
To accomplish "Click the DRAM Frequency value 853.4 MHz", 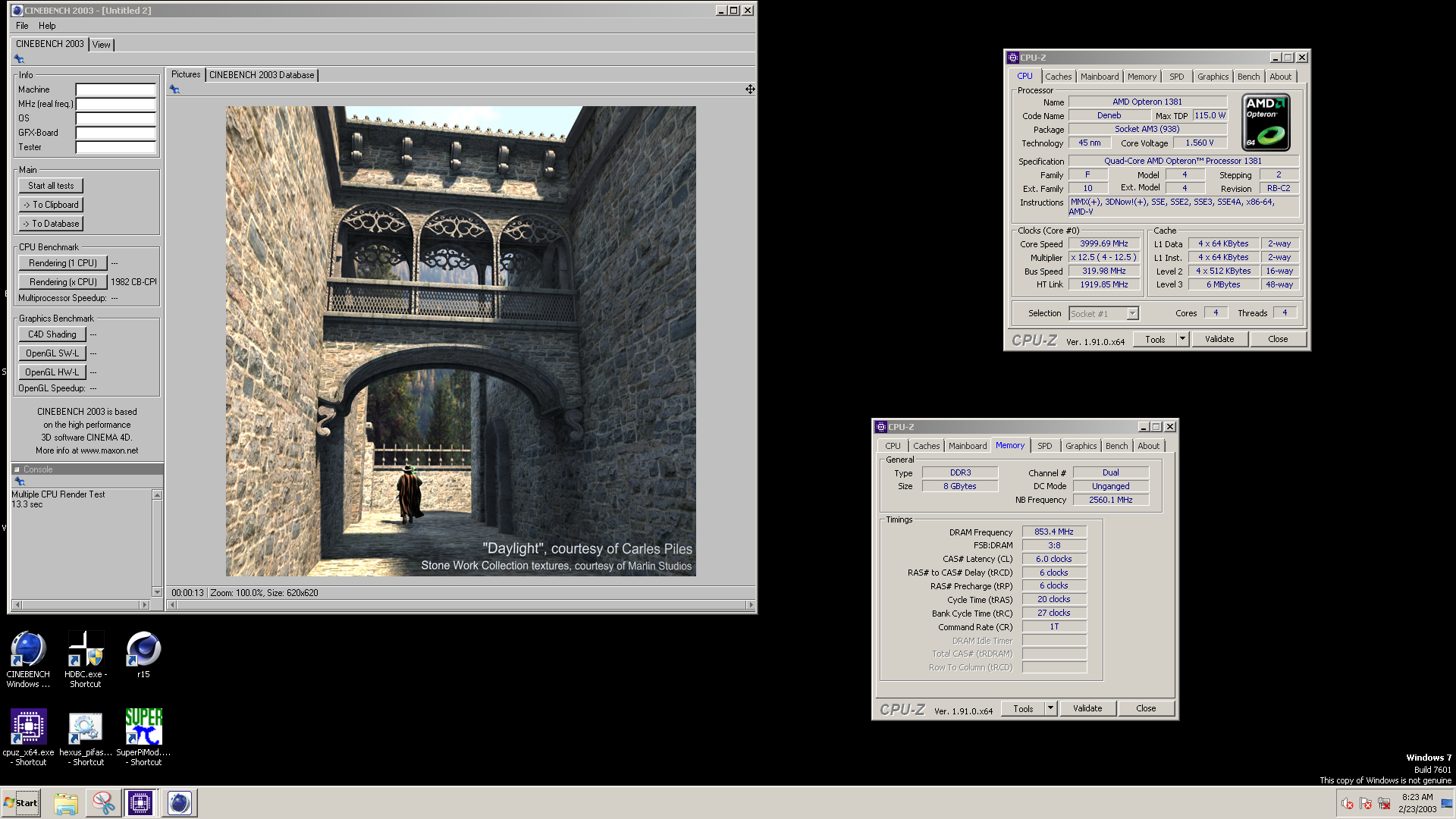I will (x=1054, y=532).
